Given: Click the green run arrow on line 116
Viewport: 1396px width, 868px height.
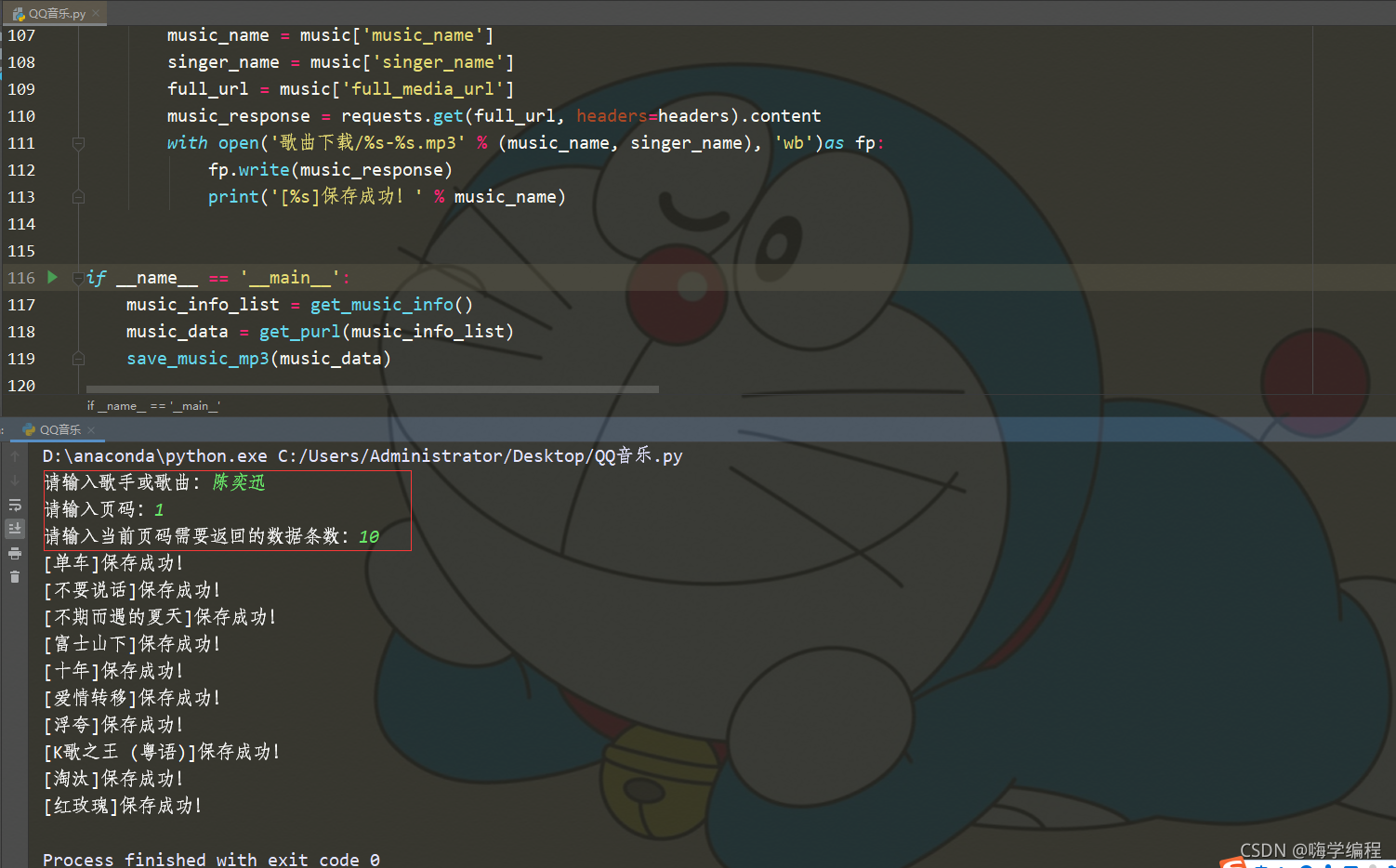Looking at the screenshot, I should [x=53, y=277].
